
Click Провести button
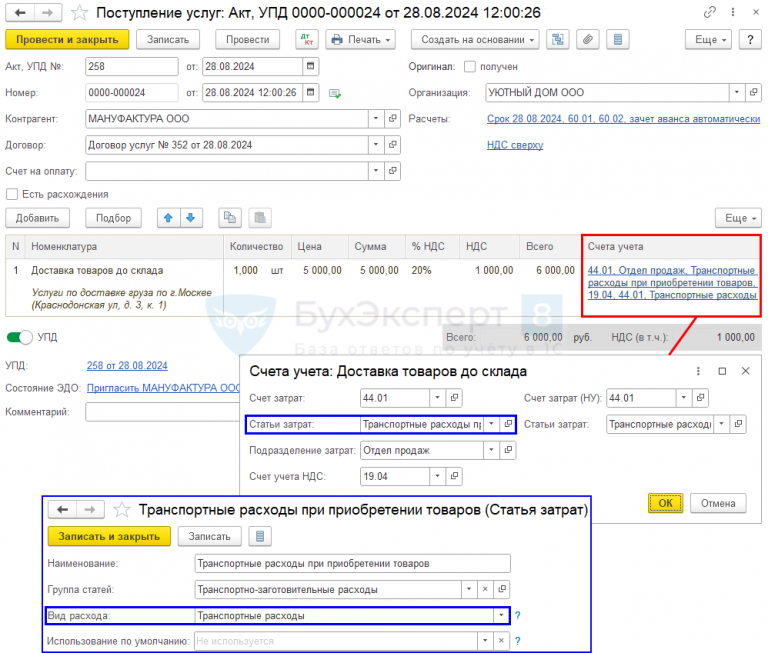click(x=247, y=40)
